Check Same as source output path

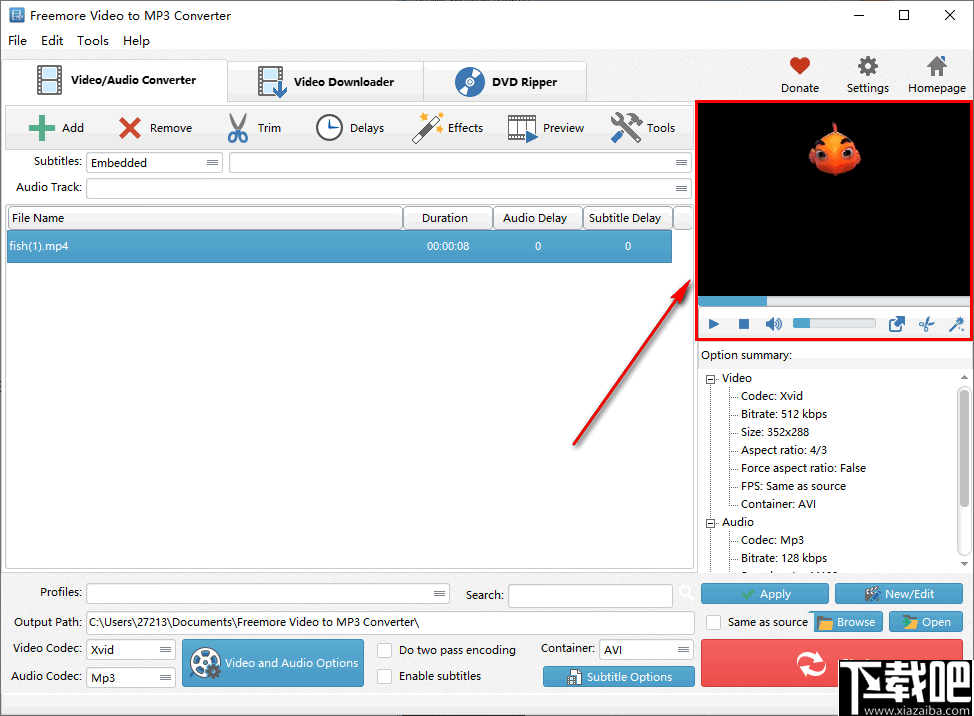tap(716, 621)
